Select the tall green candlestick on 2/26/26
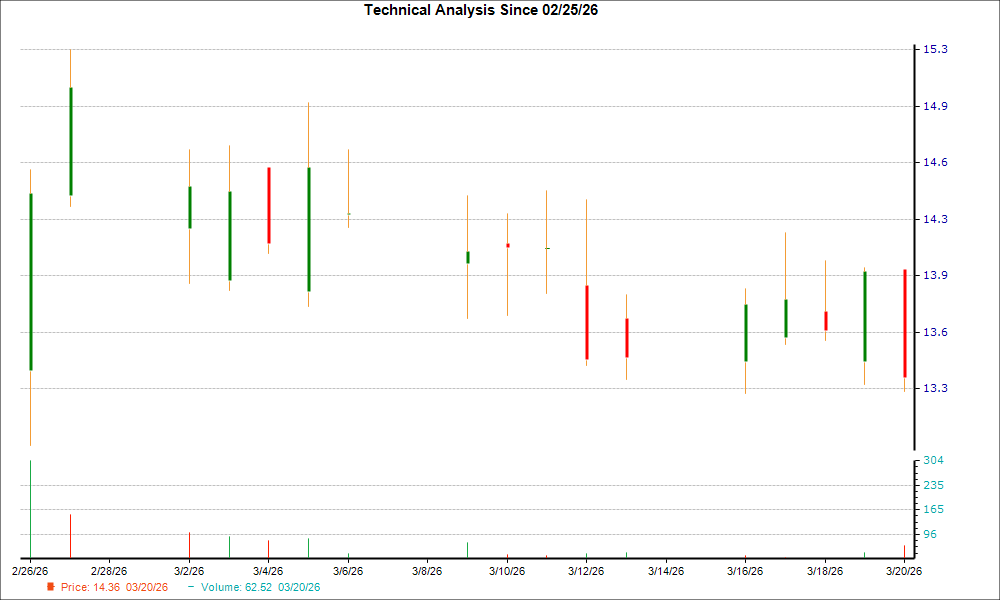The width and height of the screenshot is (1000, 600). pyautogui.click(x=31, y=280)
